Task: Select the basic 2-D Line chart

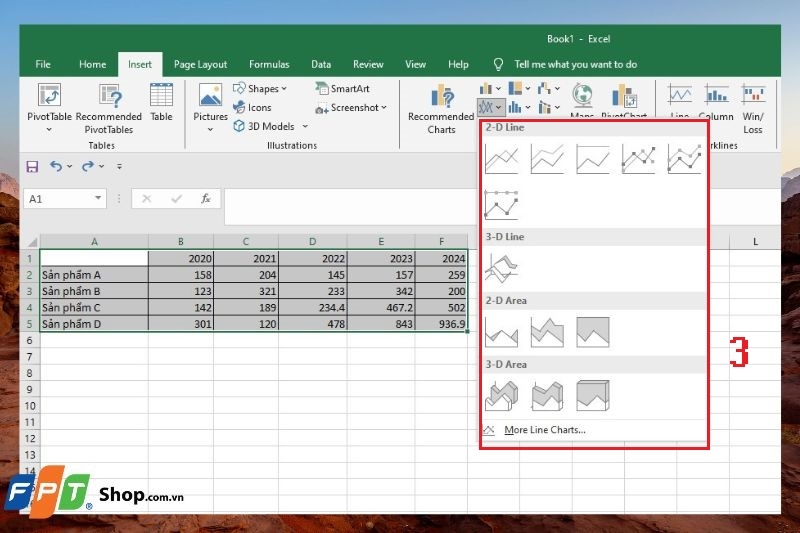Action: pos(502,159)
